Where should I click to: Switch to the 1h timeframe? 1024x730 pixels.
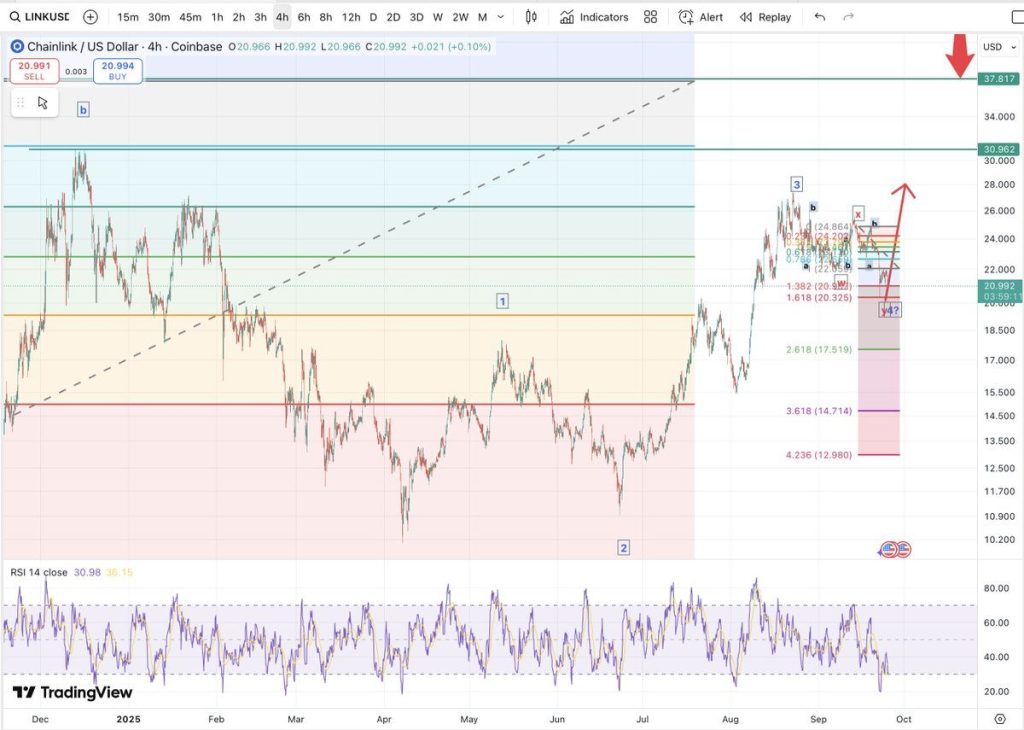(x=217, y=17)
